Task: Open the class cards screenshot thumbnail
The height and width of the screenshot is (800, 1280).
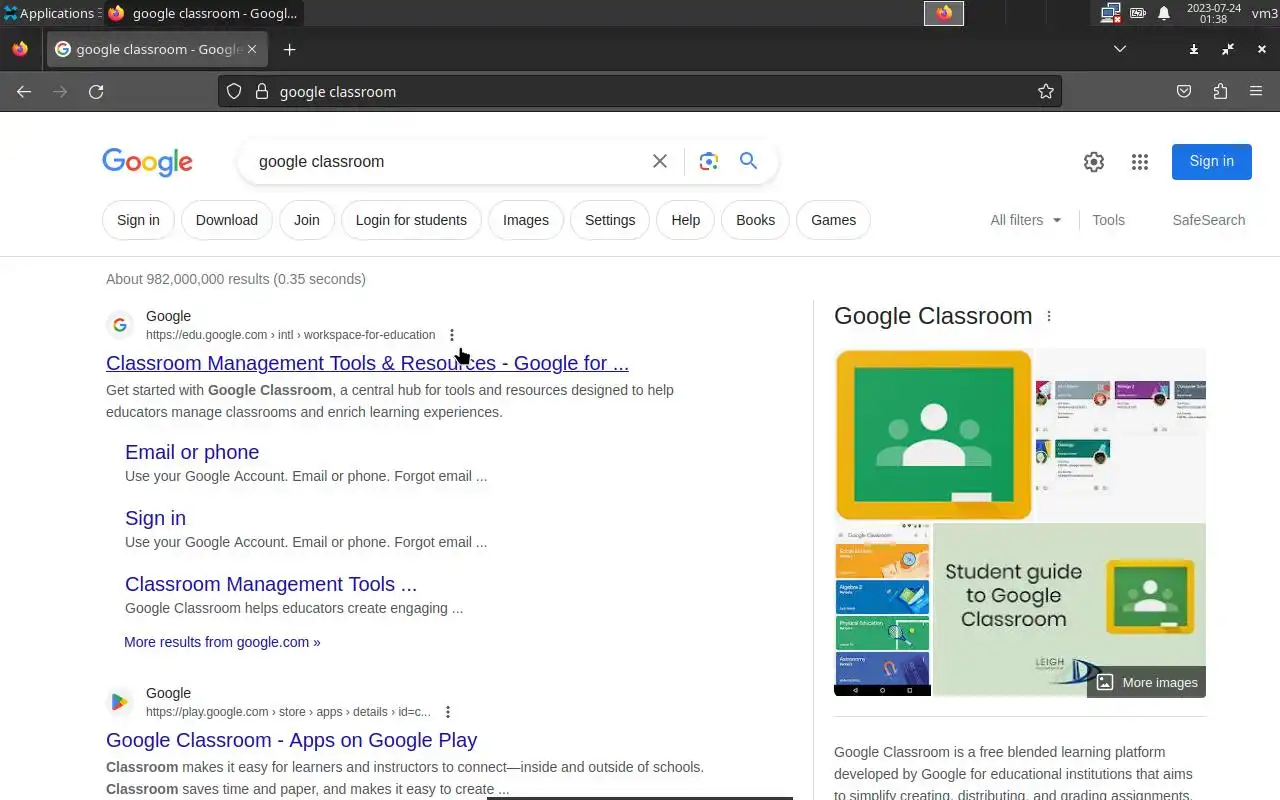Action: 1120,434
